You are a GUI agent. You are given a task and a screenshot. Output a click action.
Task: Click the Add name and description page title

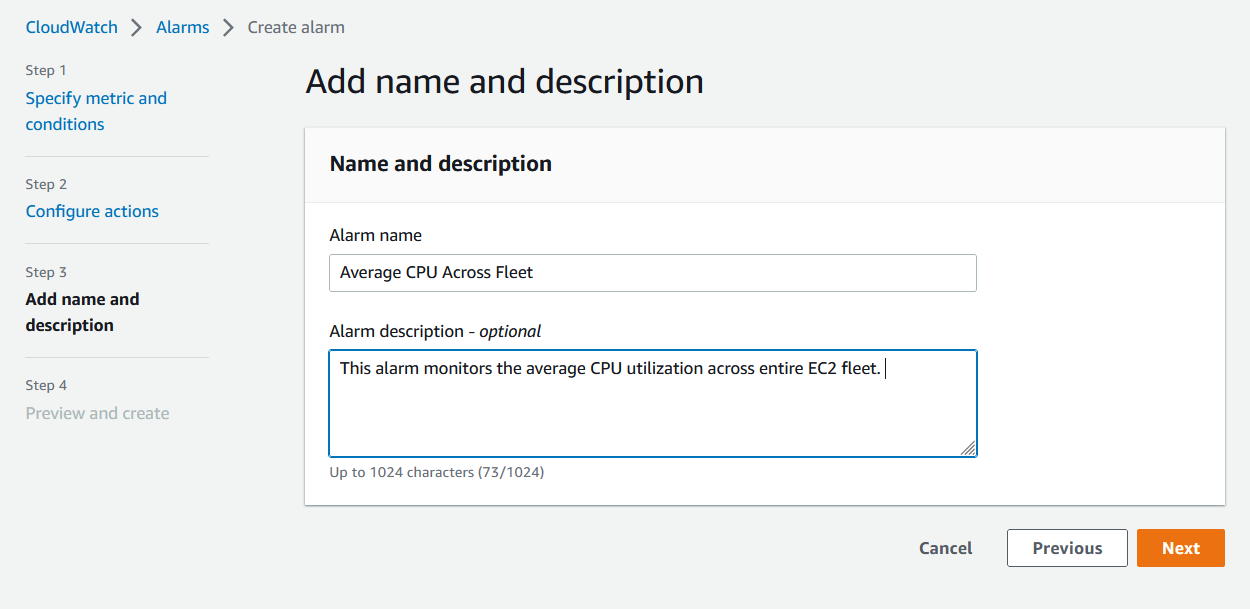click(x=505, y=81)
